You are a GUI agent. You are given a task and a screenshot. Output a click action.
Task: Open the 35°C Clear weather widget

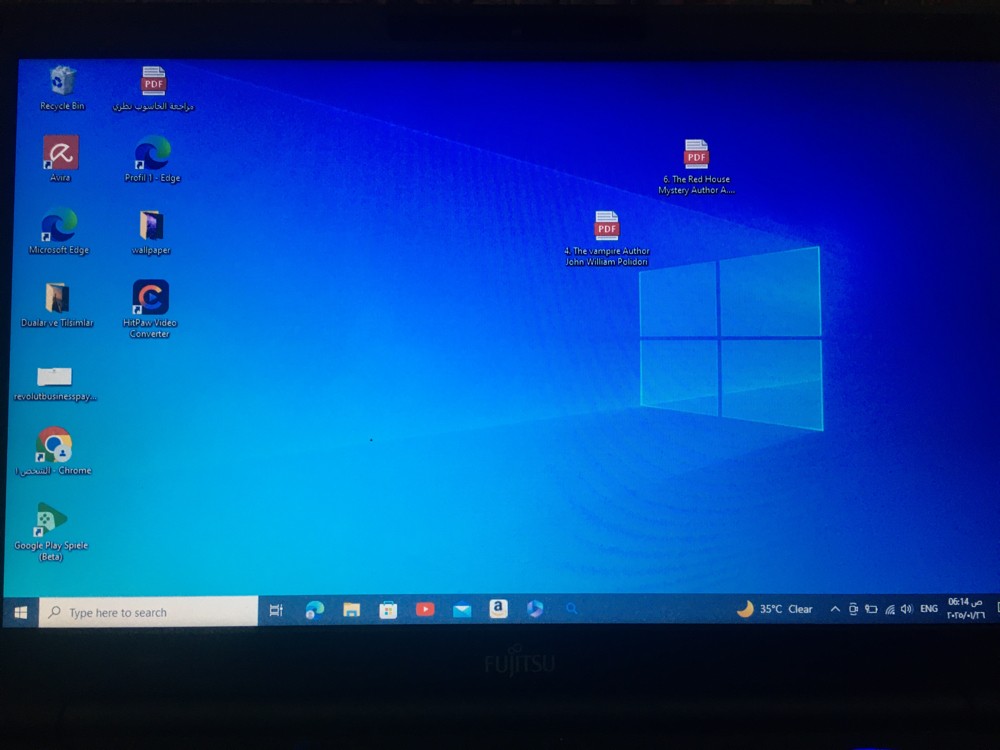[775, 609]
